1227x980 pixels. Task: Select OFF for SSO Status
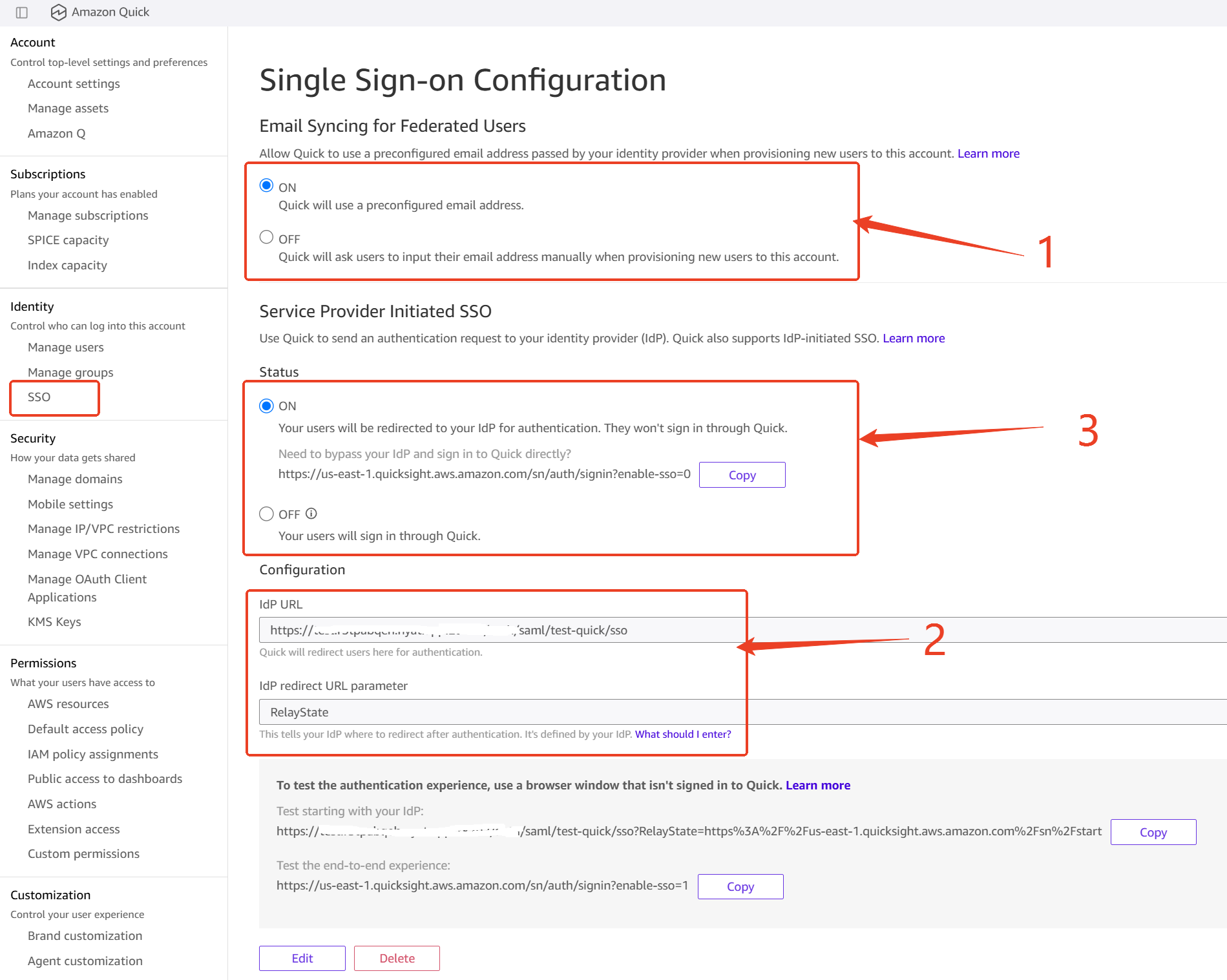click(266, 514)
